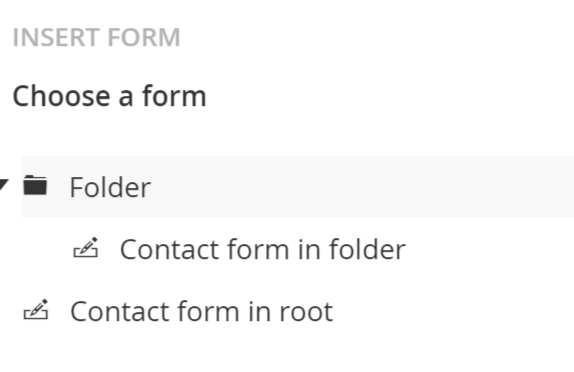Toggle the disclosure triangle left of Folder
Image resolution: width=574 pixels, height=372 pixels.
4,185
